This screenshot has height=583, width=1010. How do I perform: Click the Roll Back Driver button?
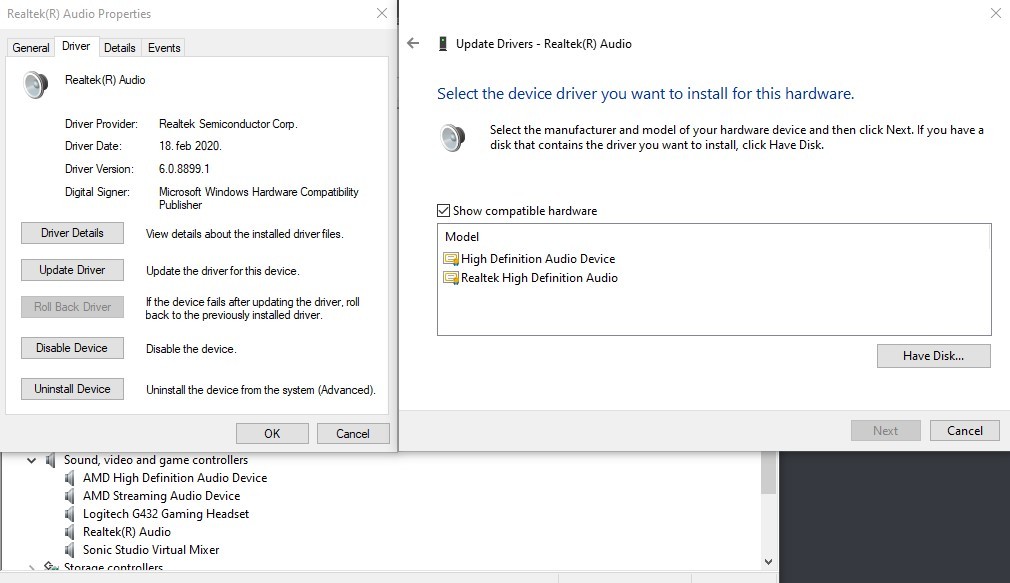tap(72, 307)
